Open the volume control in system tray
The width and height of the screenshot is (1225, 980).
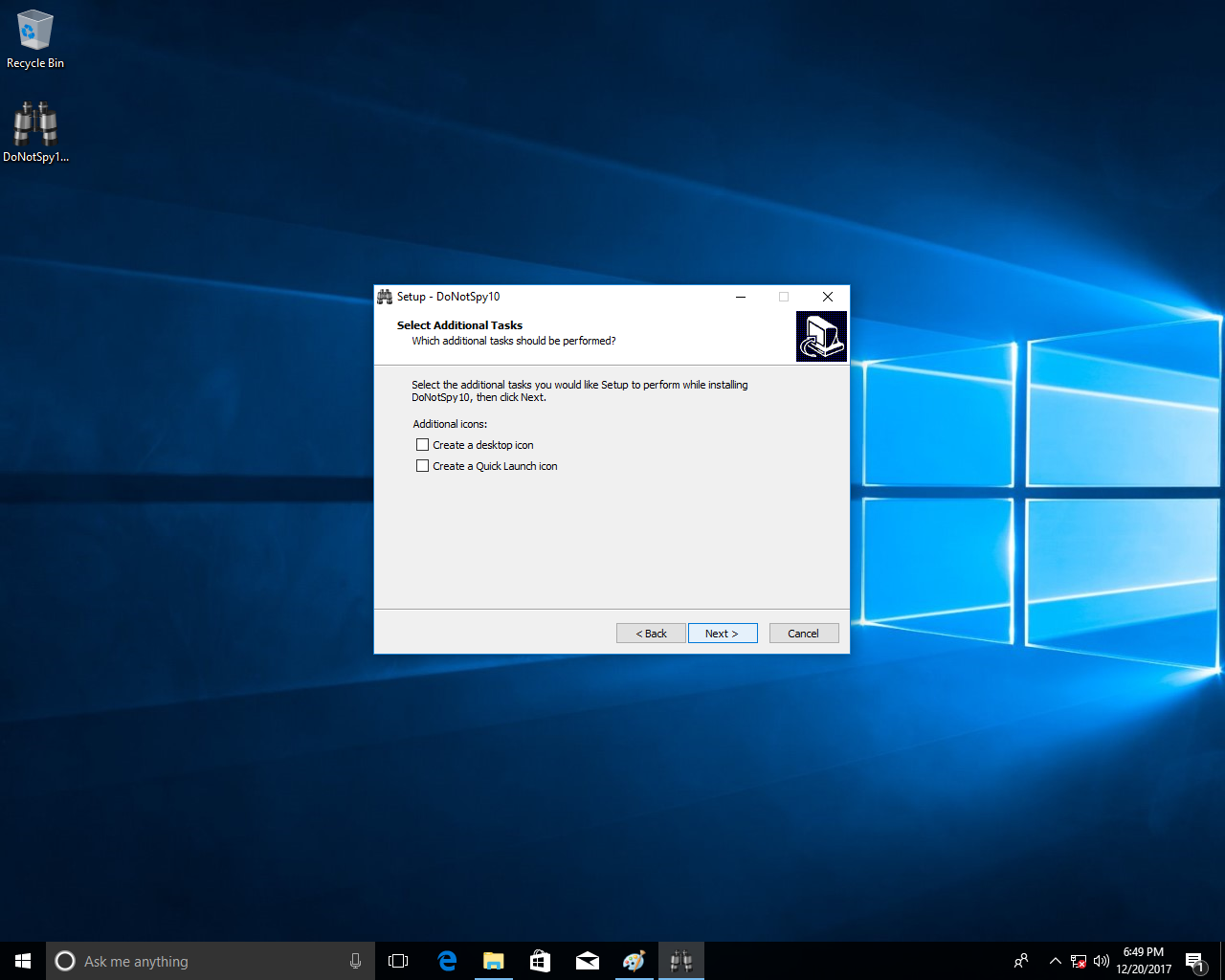[x=1101, y=961]
